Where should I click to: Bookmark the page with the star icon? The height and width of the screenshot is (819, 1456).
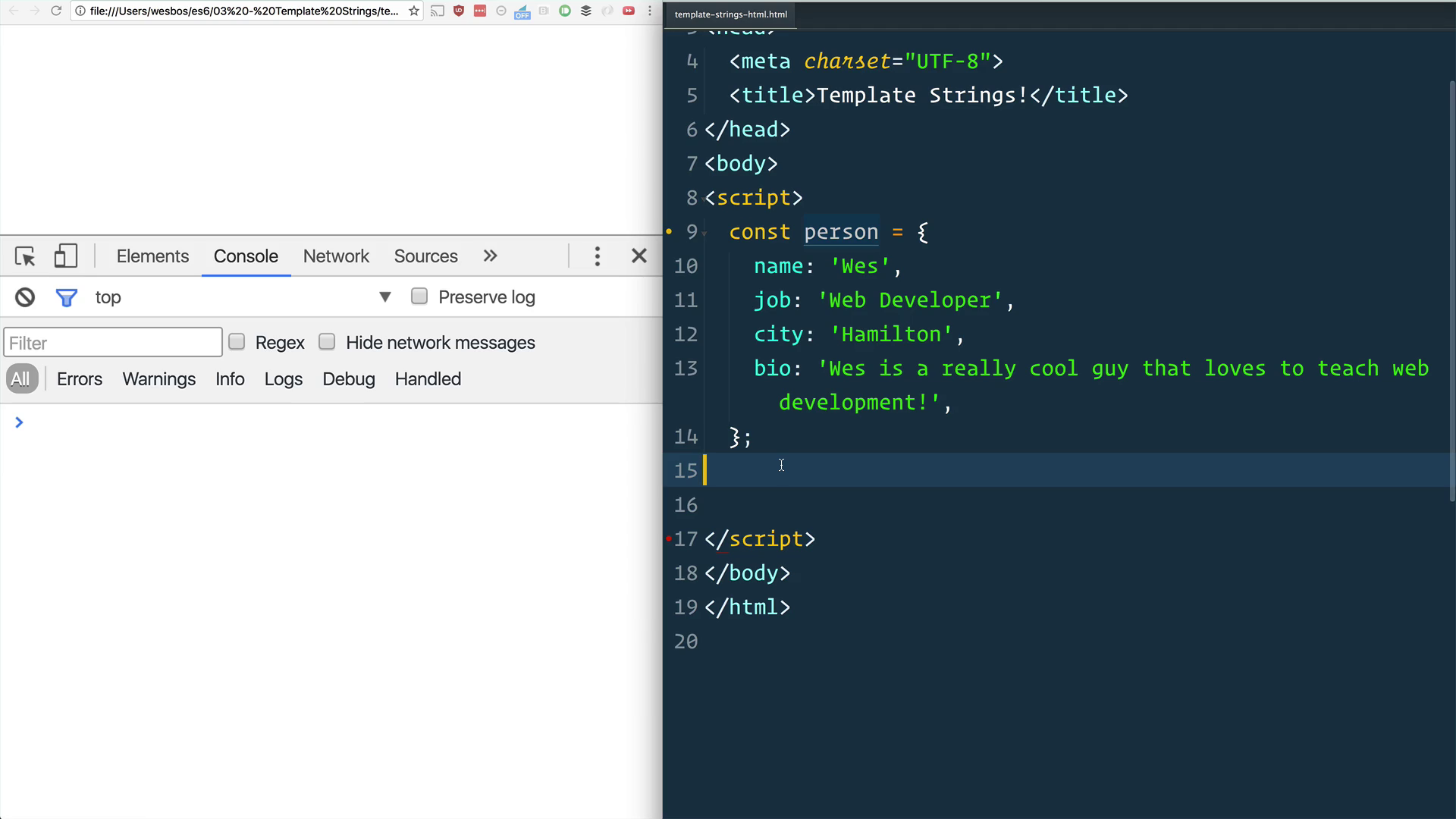click(413, 11)
